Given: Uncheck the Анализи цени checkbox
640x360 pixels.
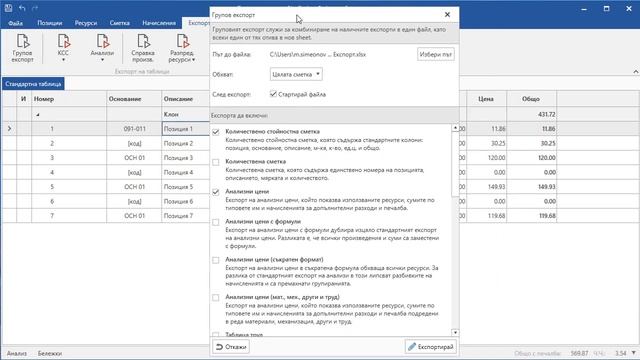Looking at the screenshot, I should coord(216,192).
